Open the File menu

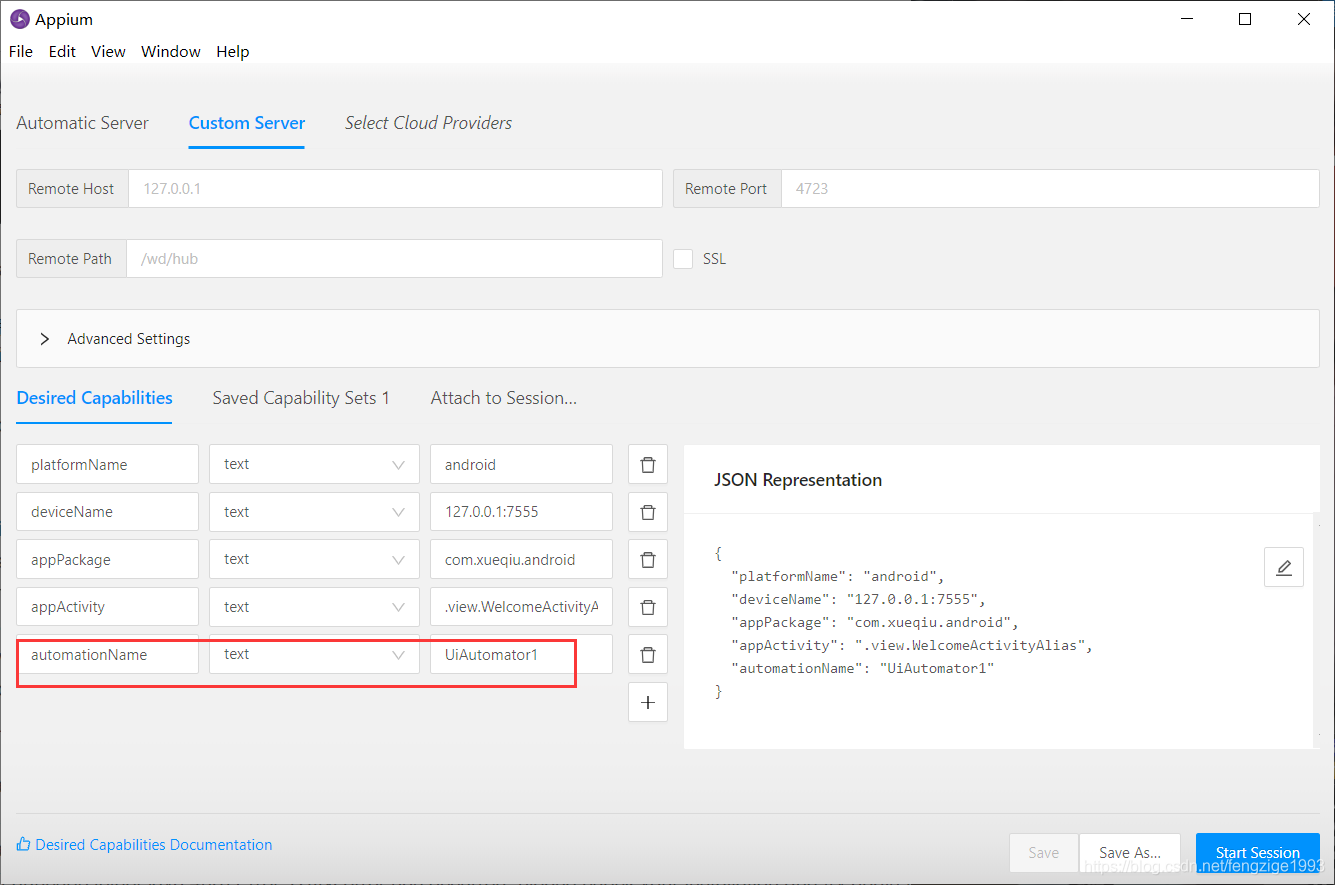pyautogui.click(x=20, y=51)
